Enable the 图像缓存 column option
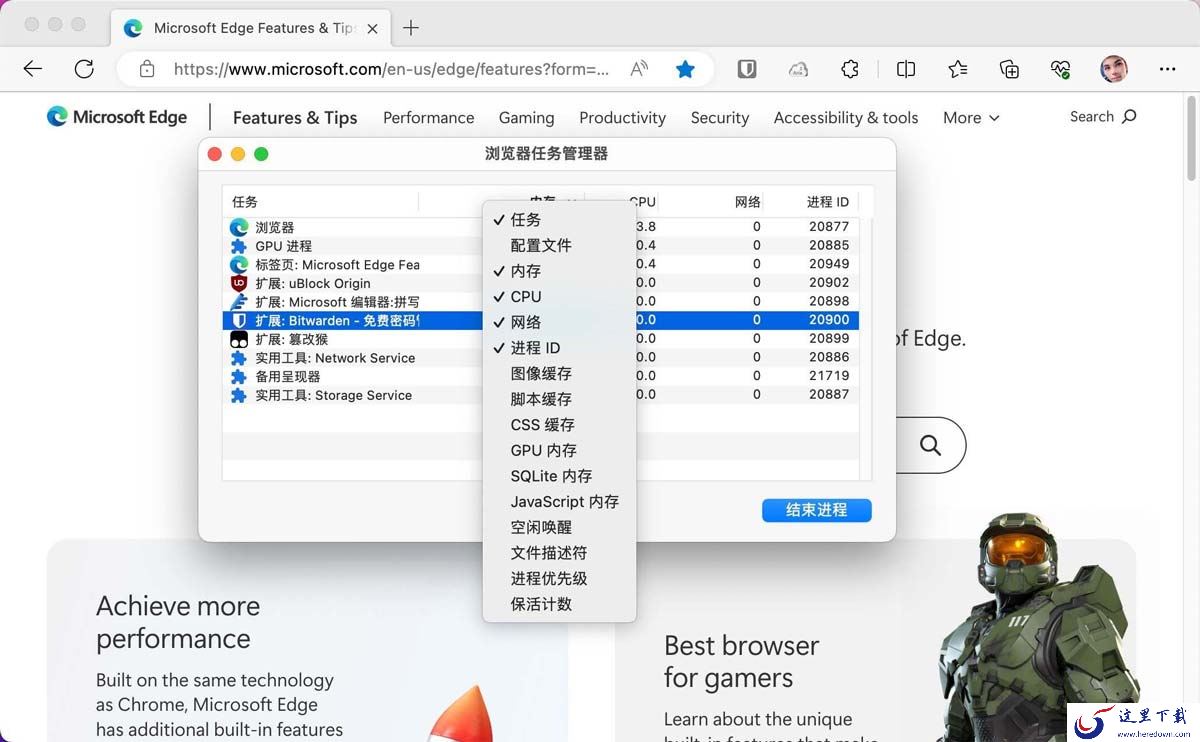Screen dimensions: 1200x742 (559, 373)
